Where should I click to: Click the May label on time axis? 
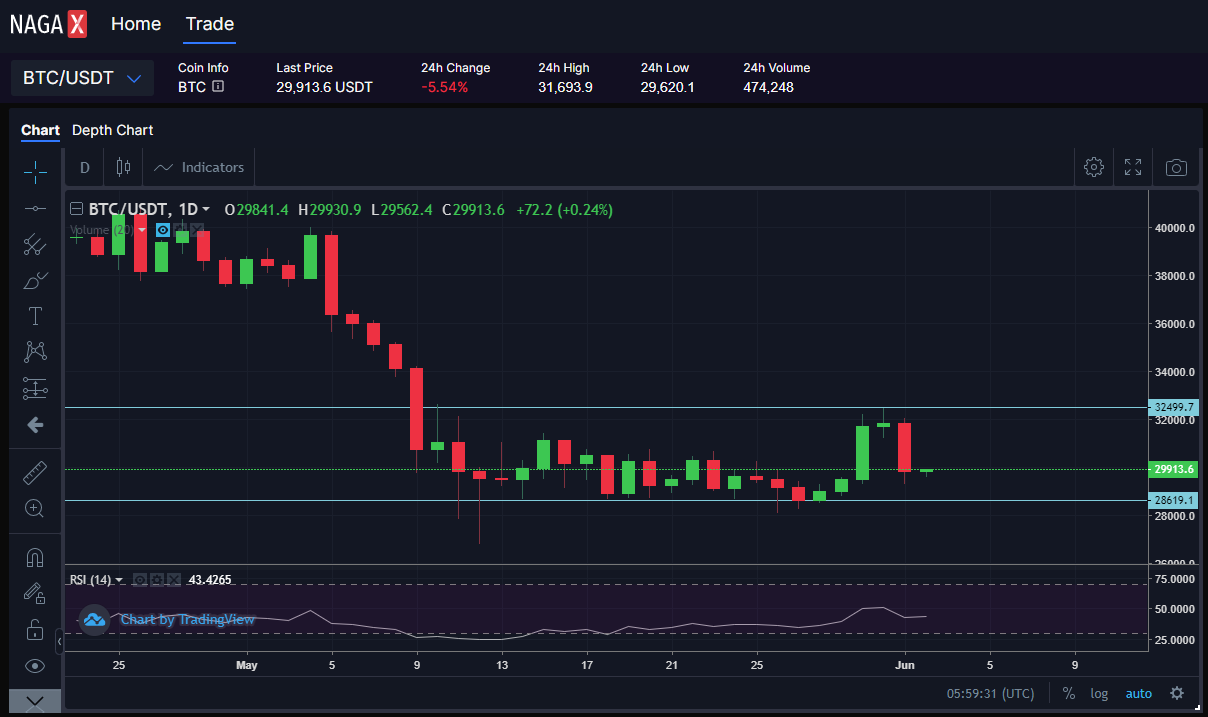247,665
